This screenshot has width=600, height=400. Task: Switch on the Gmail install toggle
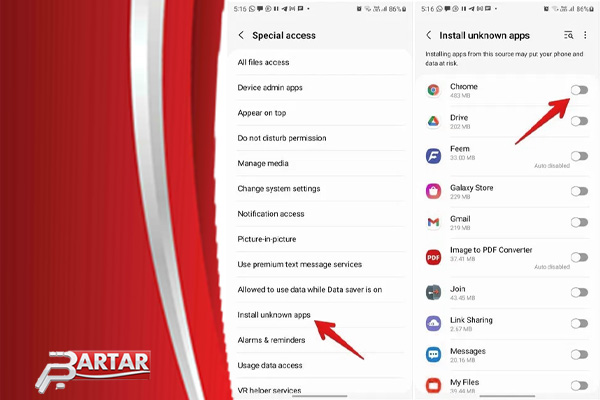click(x=579, y=222)
